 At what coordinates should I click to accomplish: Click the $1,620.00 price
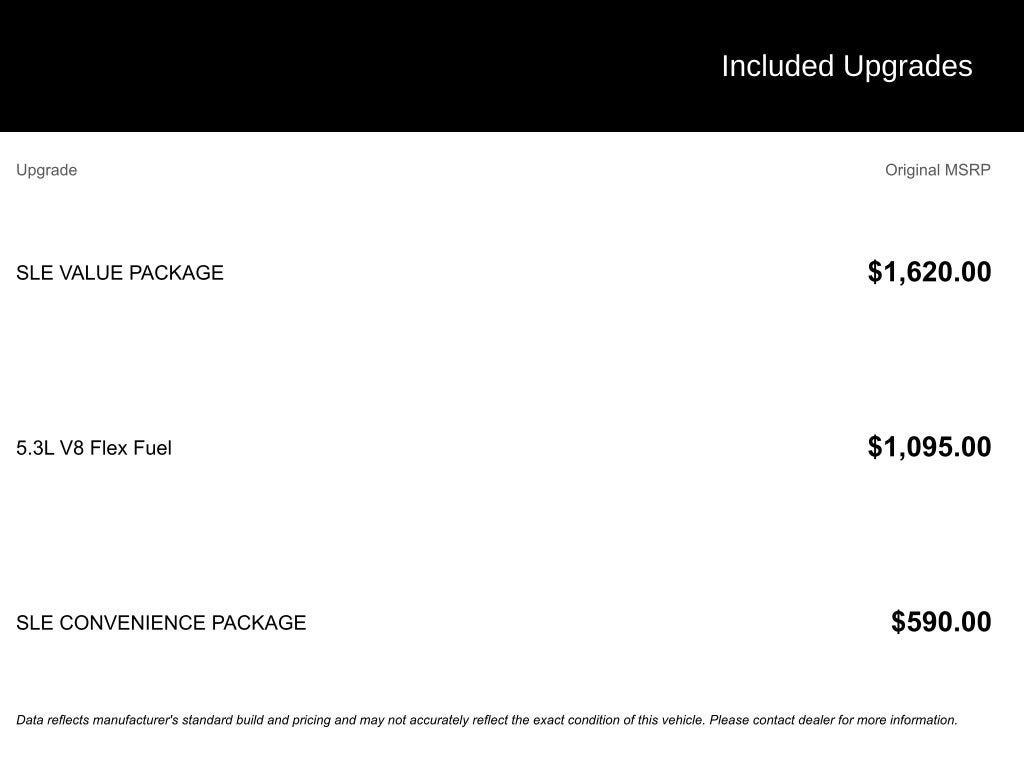click(x=929, y=272)
